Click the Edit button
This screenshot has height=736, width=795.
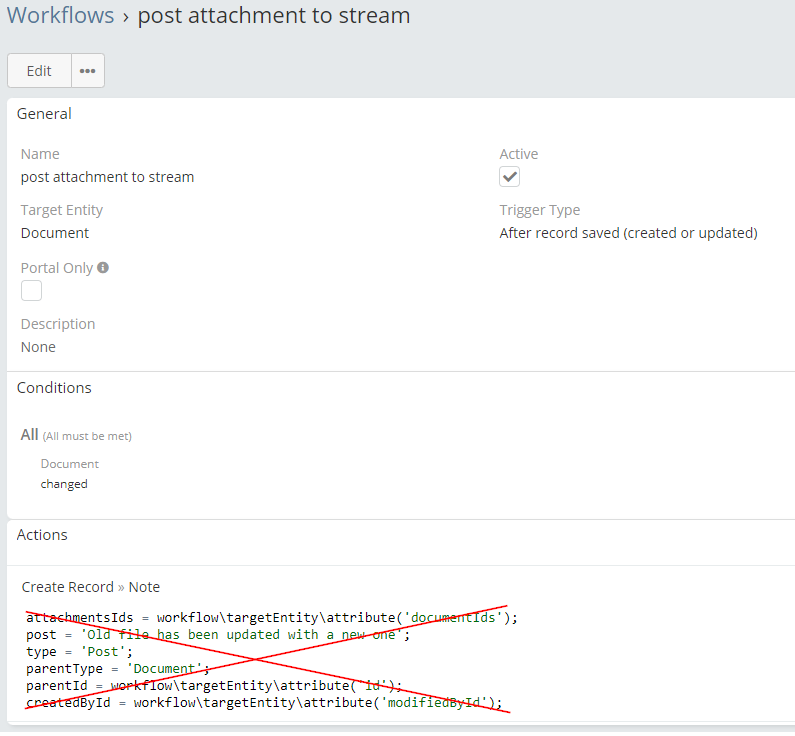(39, 71)
